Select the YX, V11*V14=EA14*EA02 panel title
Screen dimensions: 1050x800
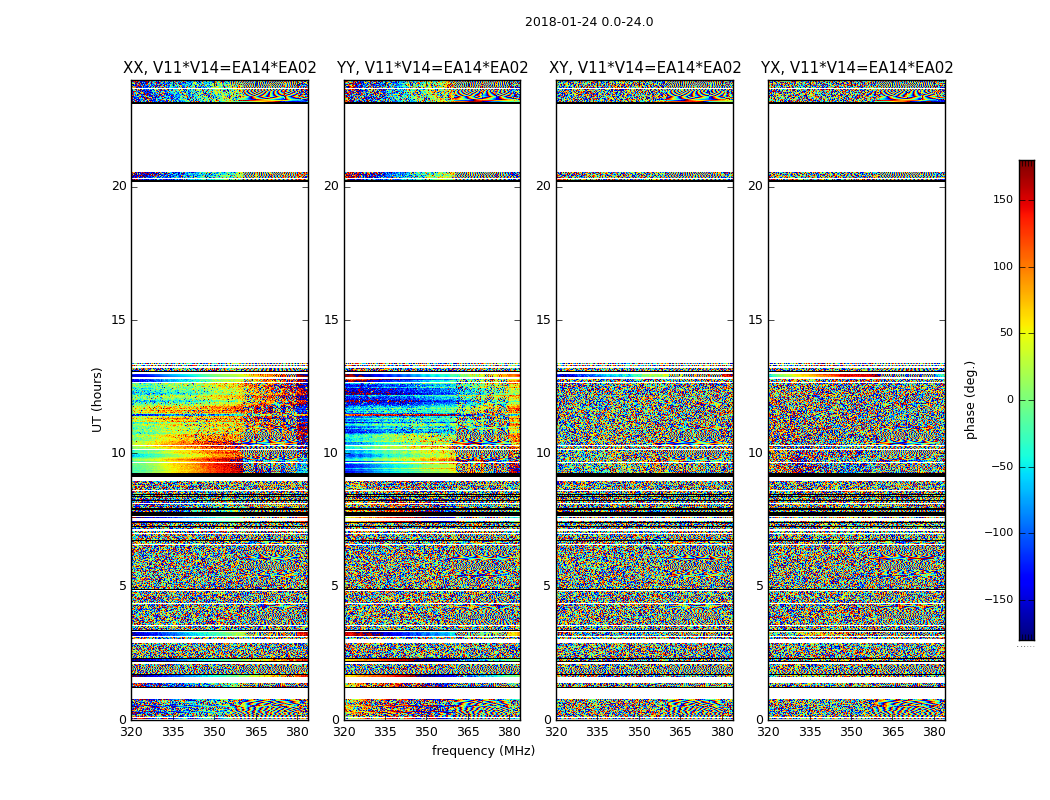tap(857, 68)
